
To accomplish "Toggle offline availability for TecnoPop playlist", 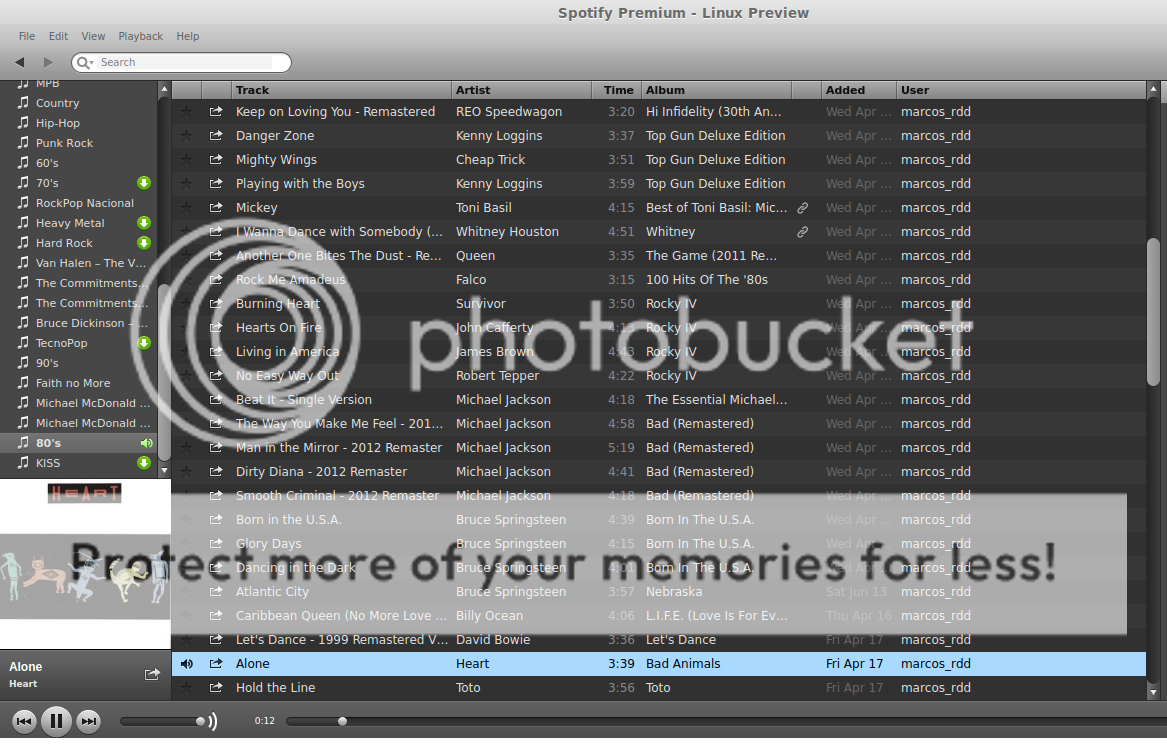I will click(x=144, y=343).
